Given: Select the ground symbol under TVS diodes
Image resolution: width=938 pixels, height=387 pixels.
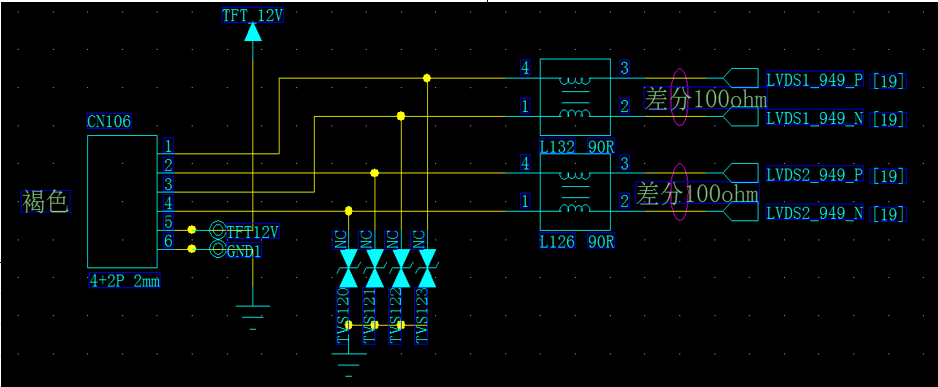Looking at the screenshot, I should coord(348,365).
